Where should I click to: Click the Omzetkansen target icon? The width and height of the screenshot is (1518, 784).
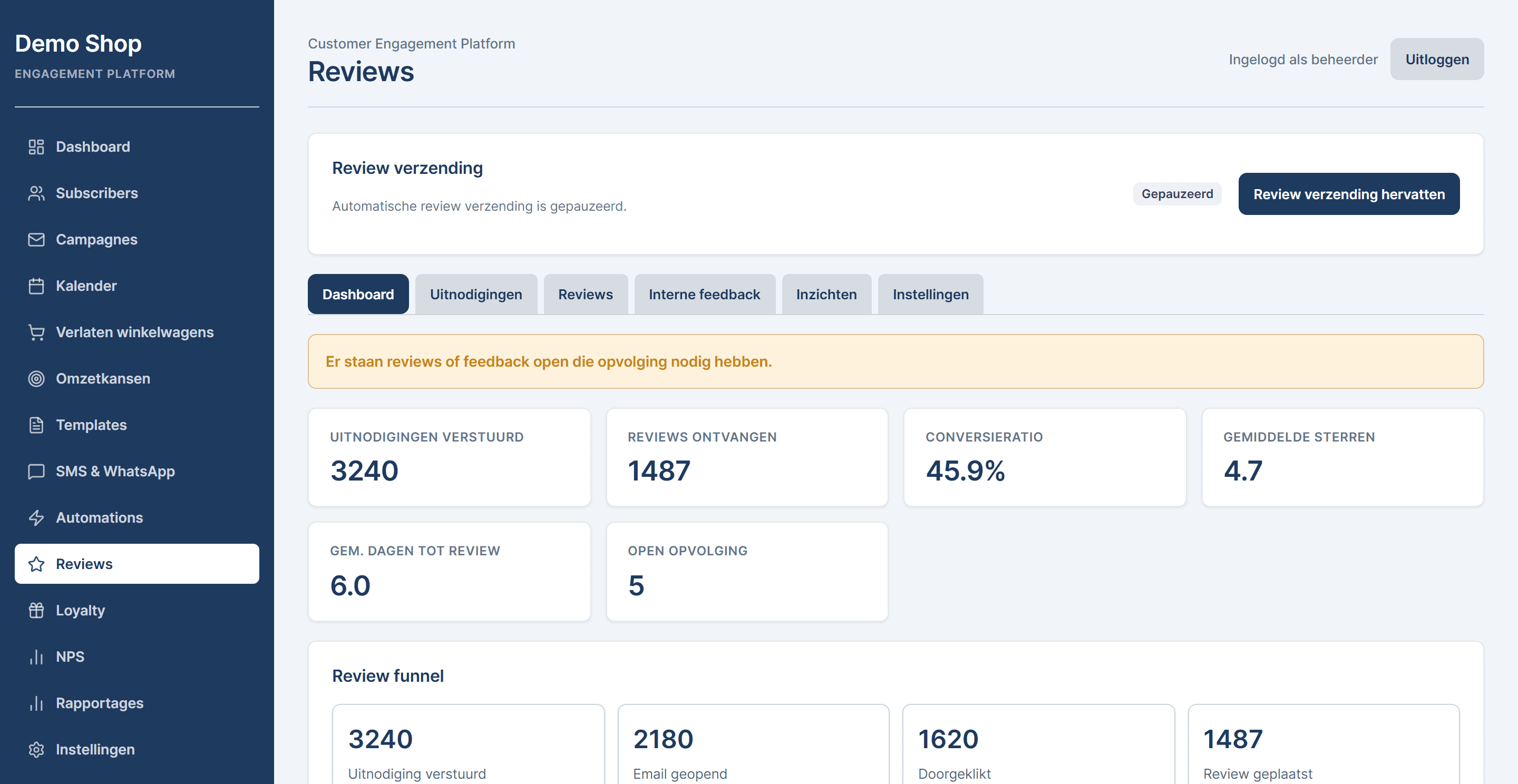[x=36, y=379]
